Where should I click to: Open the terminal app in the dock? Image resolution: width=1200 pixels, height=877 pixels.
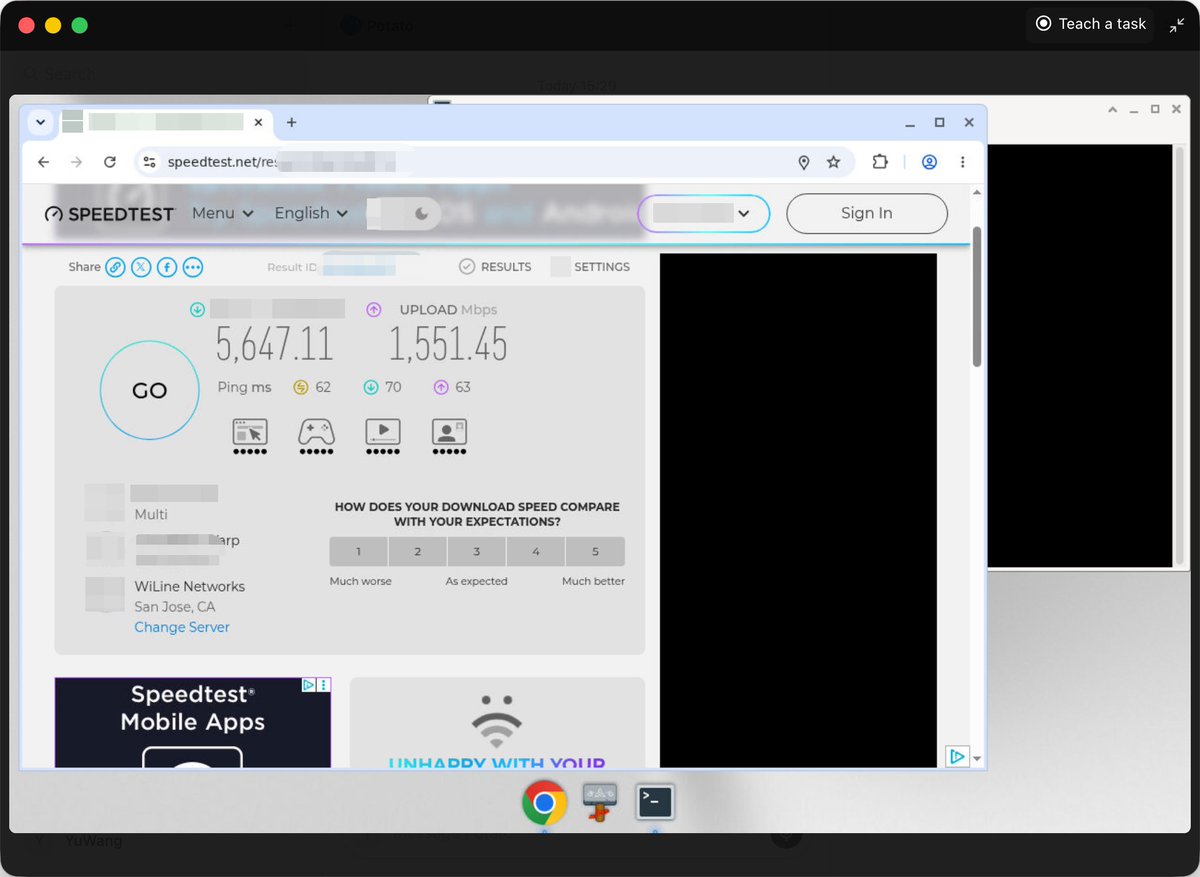655,801
